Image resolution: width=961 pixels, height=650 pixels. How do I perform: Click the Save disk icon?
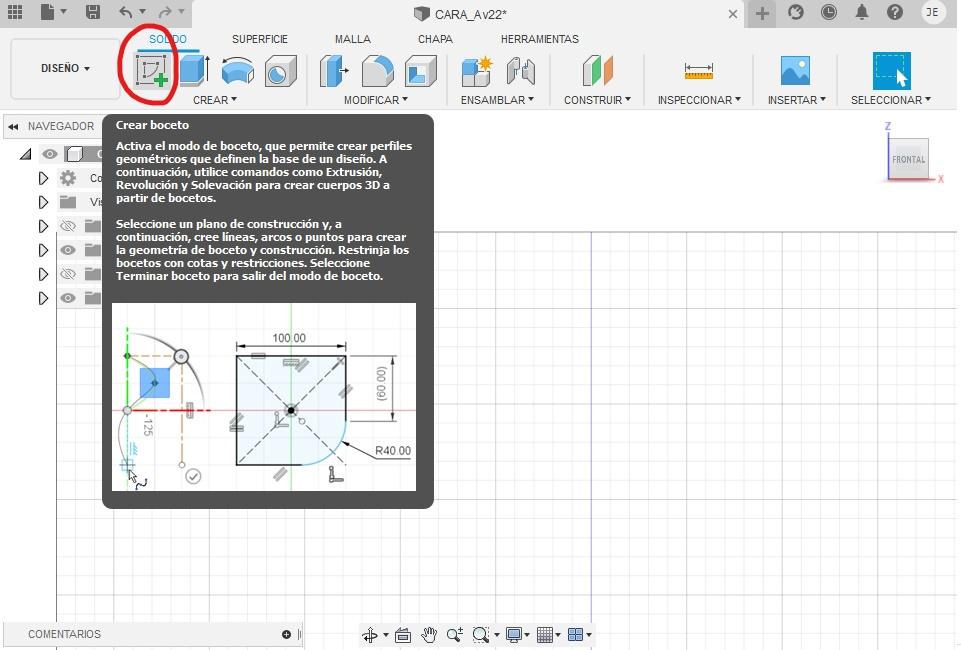click(93, 12)
